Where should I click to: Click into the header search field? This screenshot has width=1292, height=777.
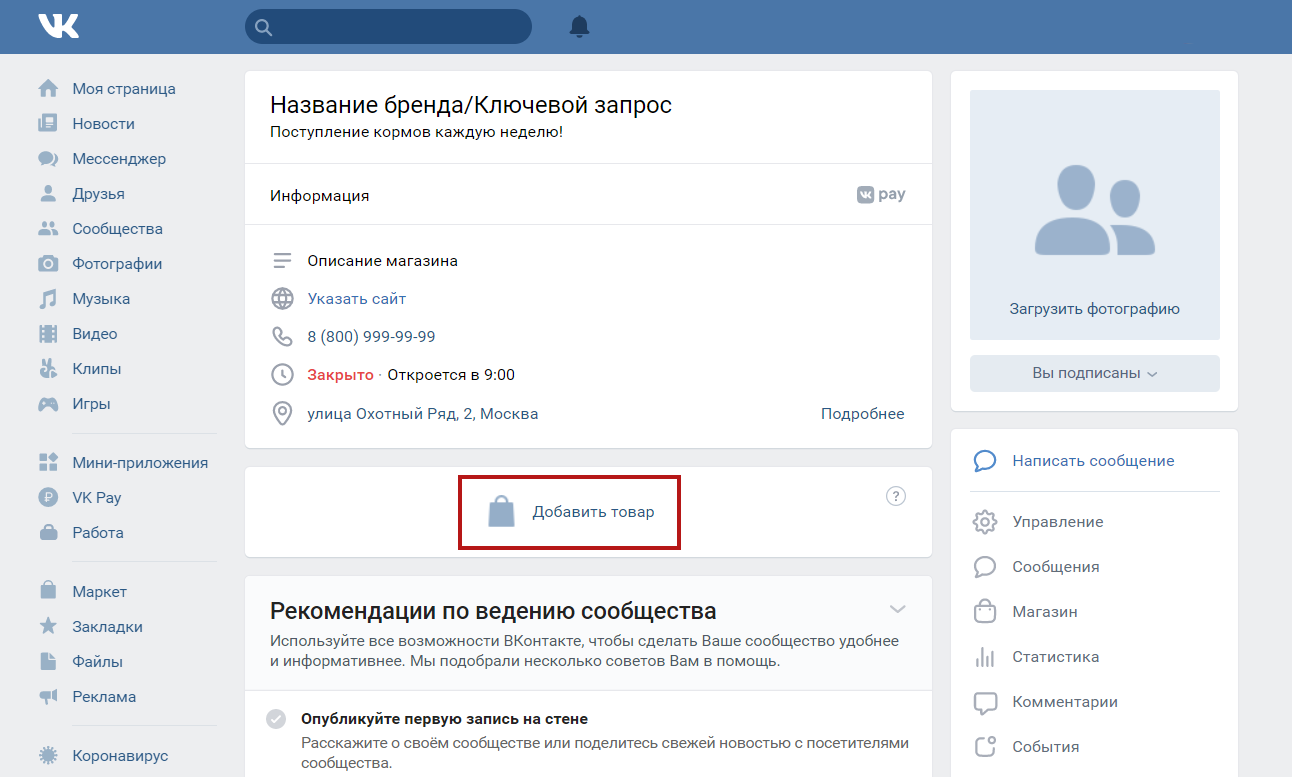388,27
